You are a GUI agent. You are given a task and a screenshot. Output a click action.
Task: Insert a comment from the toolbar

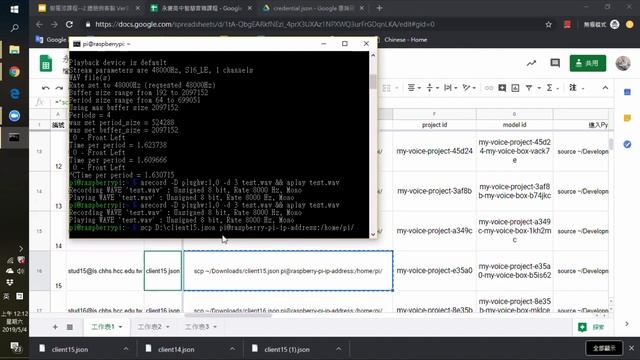tap(502, 88)
